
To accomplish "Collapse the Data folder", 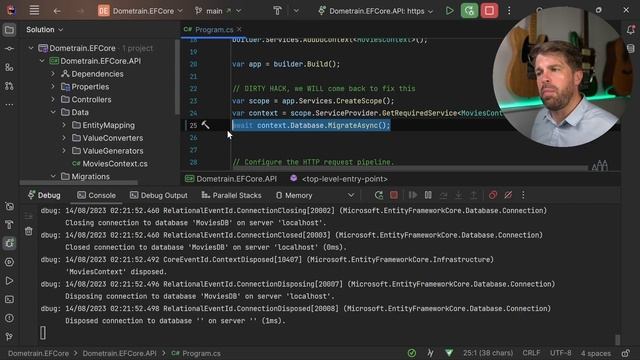I will (53, 112).
